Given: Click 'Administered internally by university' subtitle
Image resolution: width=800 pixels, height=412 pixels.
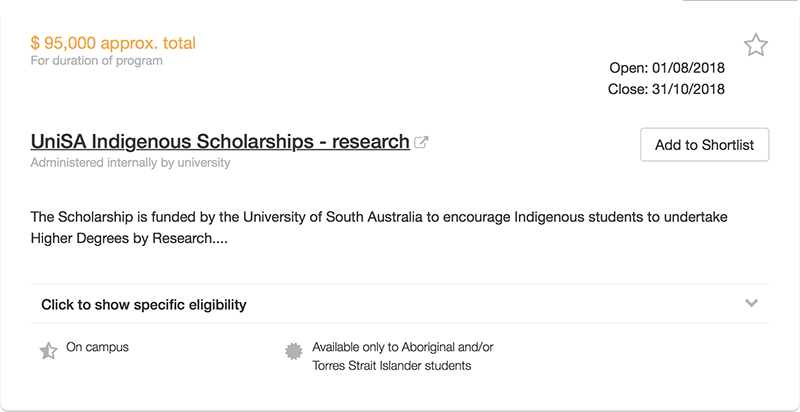Looking at the screenshot, I should (130, 162).
